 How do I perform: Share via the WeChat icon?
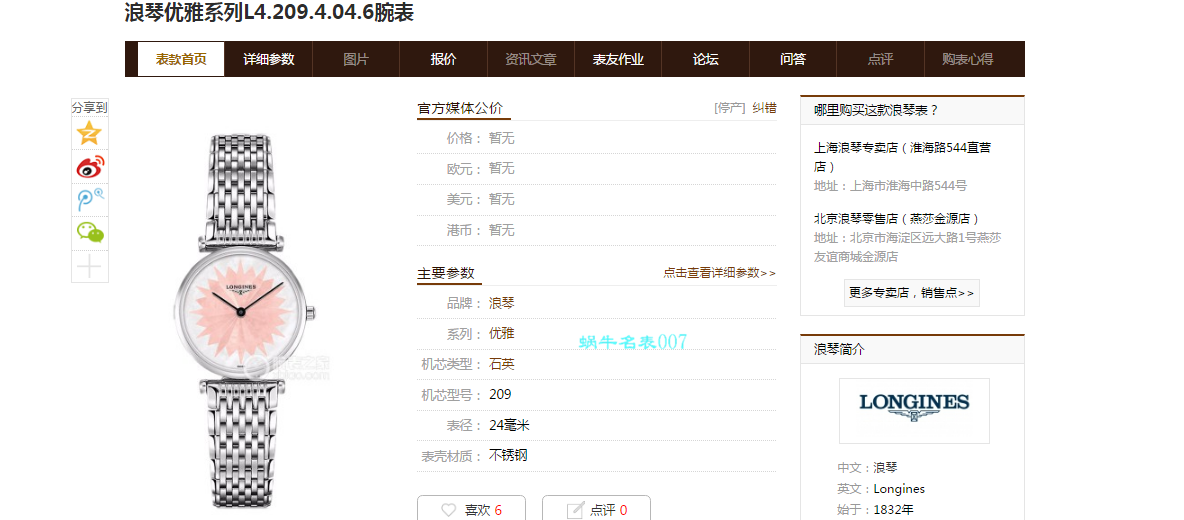[x=90, y=233]
